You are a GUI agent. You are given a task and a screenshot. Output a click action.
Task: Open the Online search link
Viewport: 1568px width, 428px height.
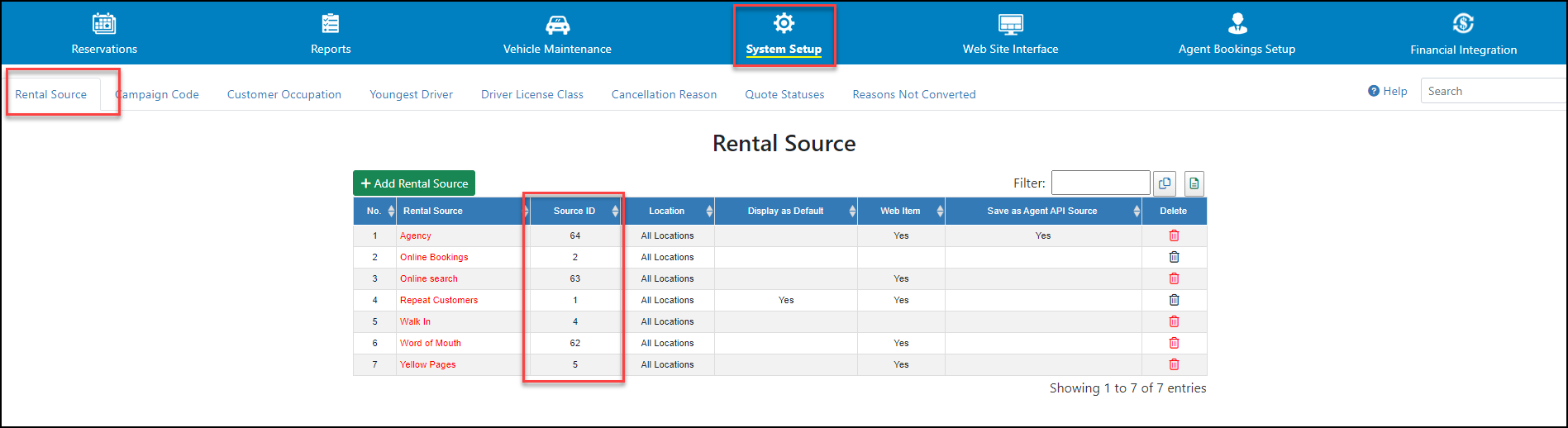429,278
